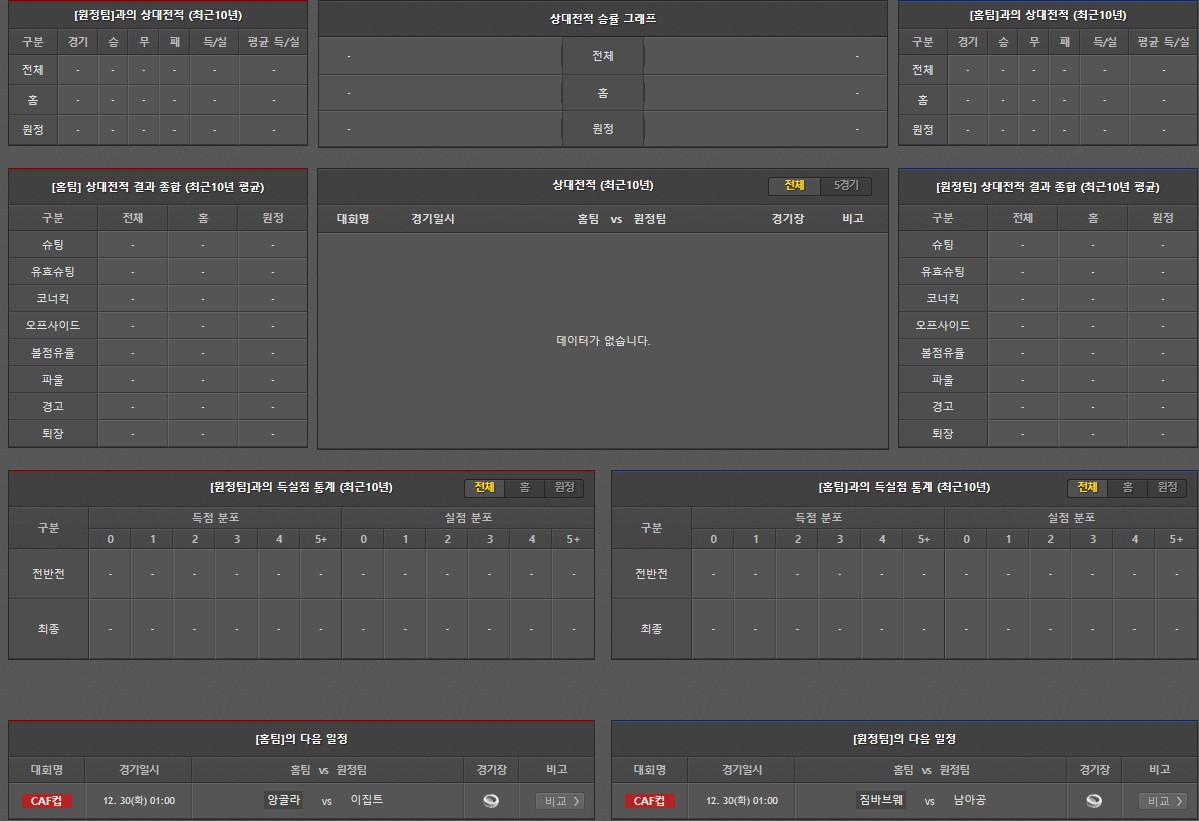Click 이집트 team name in next schedule

click(366, 800)
